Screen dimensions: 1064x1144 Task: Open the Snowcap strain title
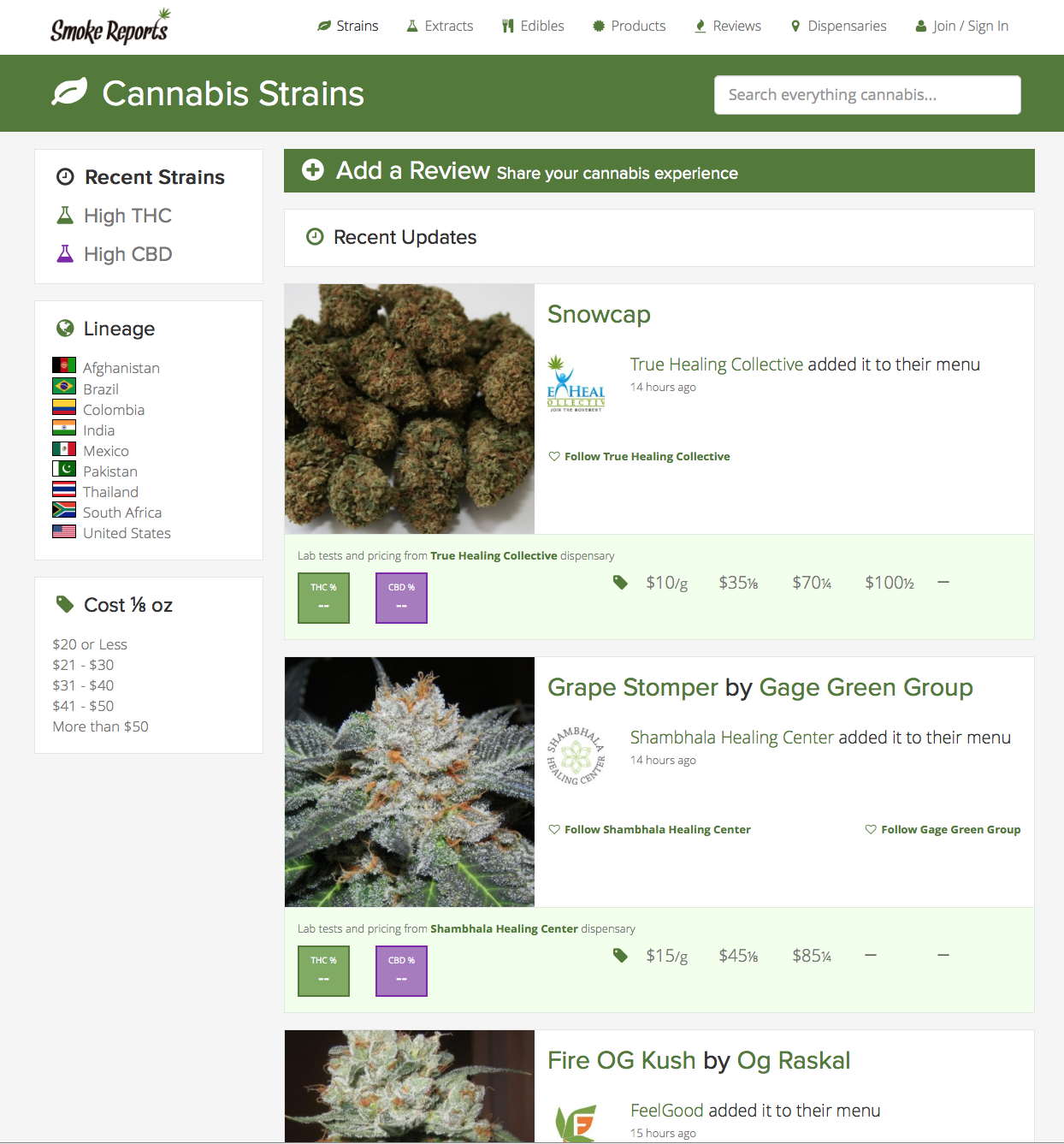[599, 315]
